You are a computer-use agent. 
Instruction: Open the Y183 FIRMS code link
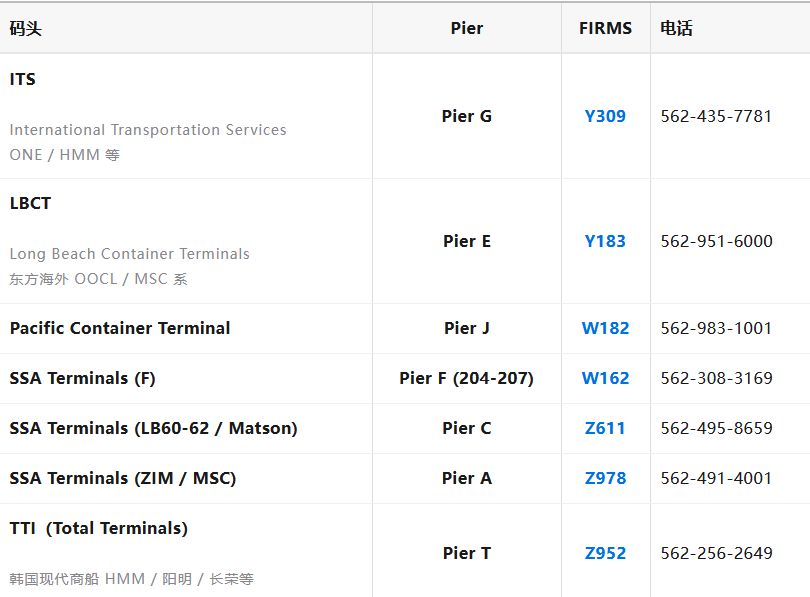605,241
